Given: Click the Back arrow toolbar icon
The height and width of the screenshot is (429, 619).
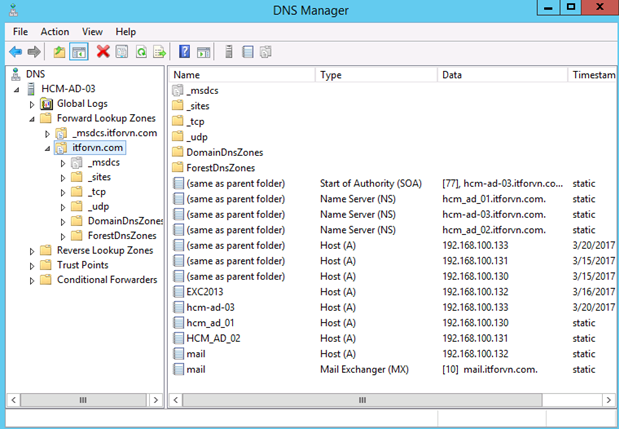Looking at the screenshot, I should (15, 51).
